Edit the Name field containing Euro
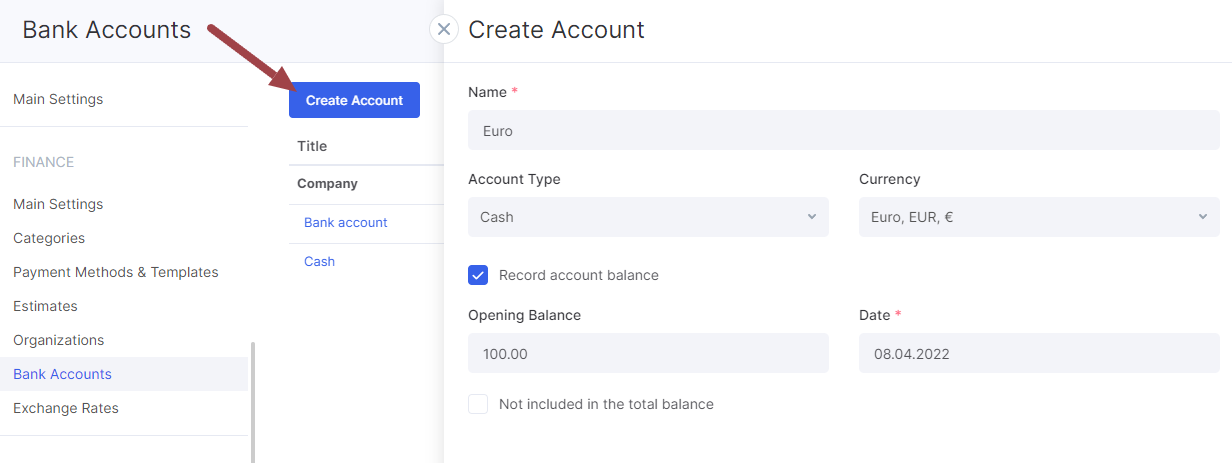Viewport: 1232px width, 463px height. pyautogui.click(x=844, y=130)
